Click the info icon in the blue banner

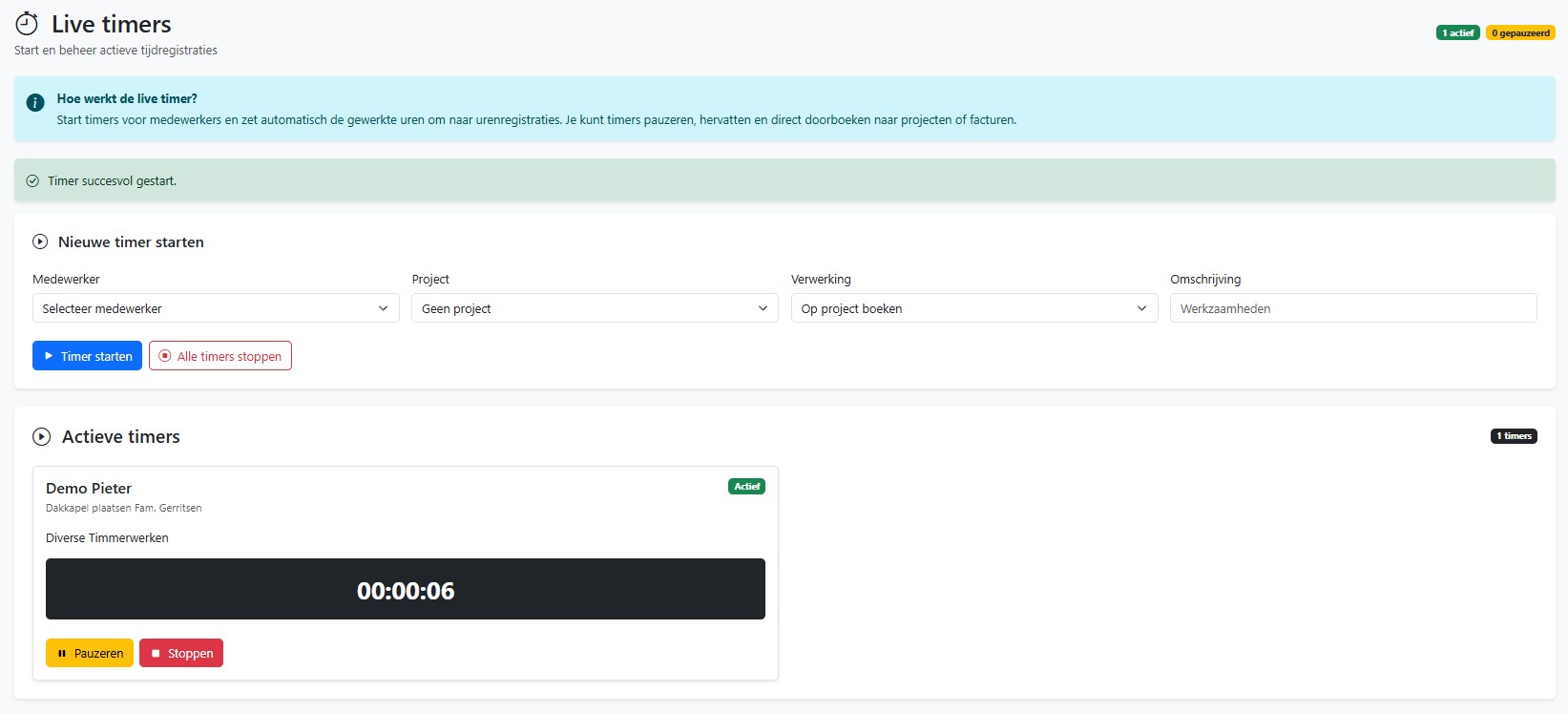pos(35,102)
